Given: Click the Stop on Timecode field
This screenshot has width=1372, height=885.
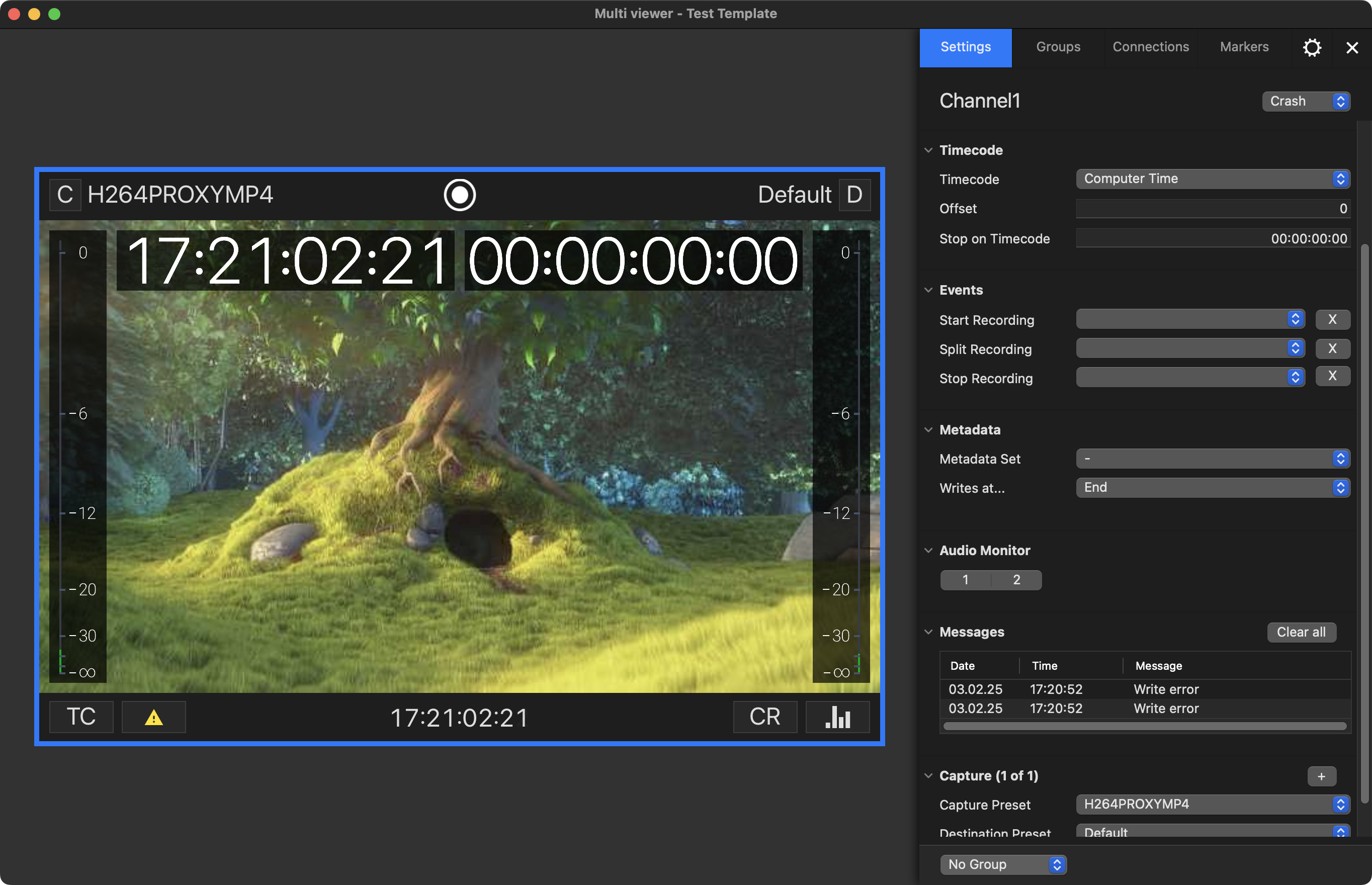Looking at the screenshot, I should click(x=1213, y=238).
